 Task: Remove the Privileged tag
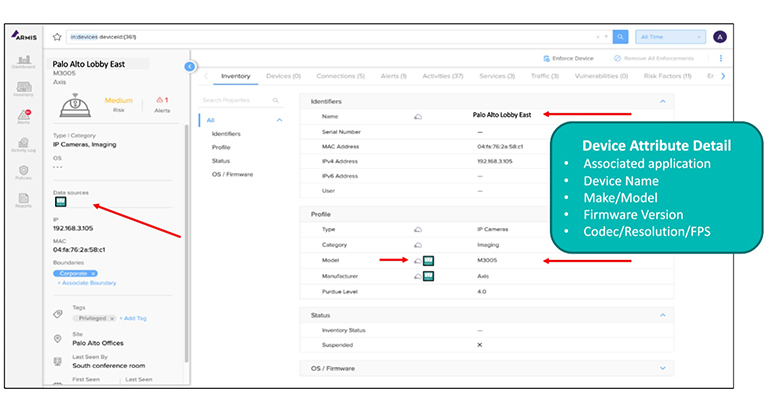point(112,318)
